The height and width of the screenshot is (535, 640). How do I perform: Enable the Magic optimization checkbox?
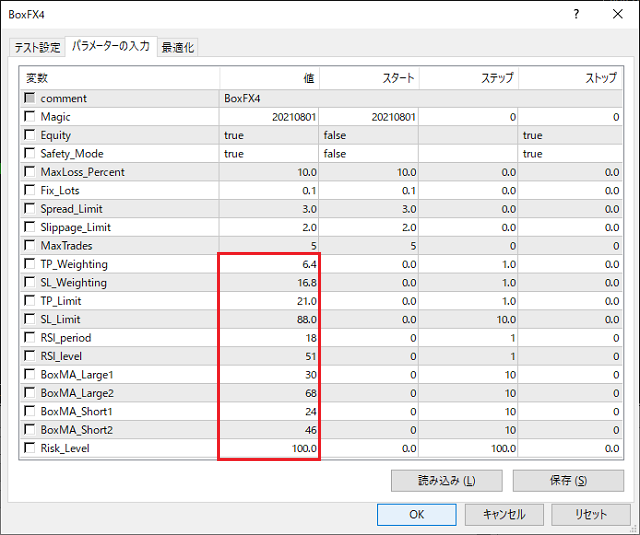pos(29,116)
